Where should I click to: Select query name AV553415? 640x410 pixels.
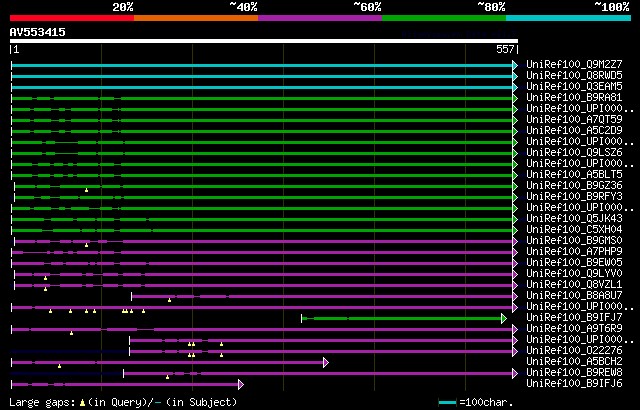click(38, 32)
